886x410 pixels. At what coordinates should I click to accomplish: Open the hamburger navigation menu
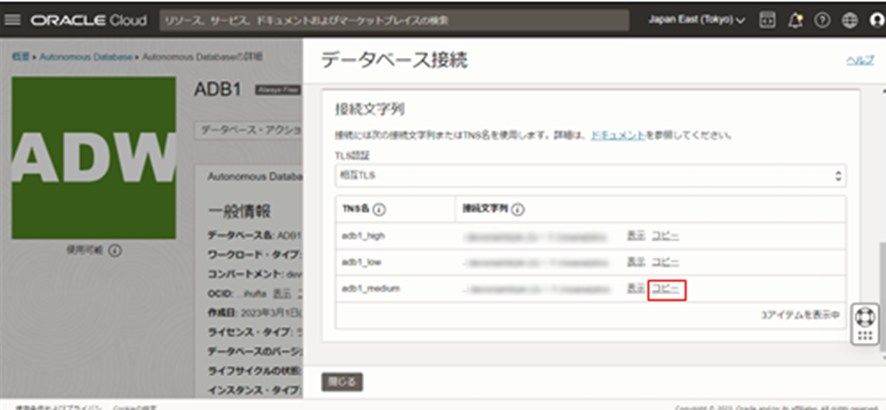click(12, 20)
